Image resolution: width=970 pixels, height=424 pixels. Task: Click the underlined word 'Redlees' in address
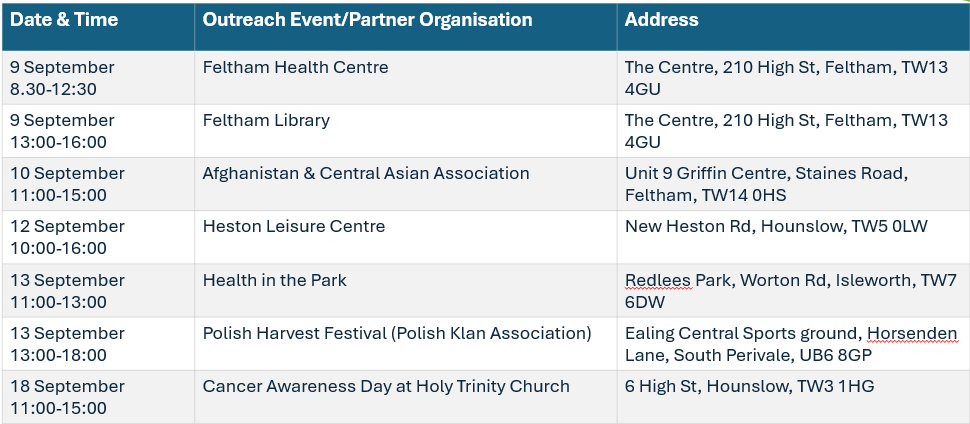pyautogui.click(x=658, y=280)
